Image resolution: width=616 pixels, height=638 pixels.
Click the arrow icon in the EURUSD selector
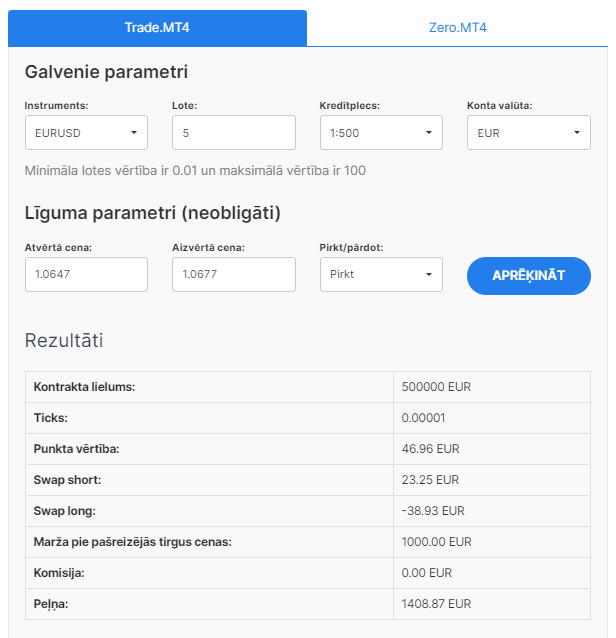134,133
